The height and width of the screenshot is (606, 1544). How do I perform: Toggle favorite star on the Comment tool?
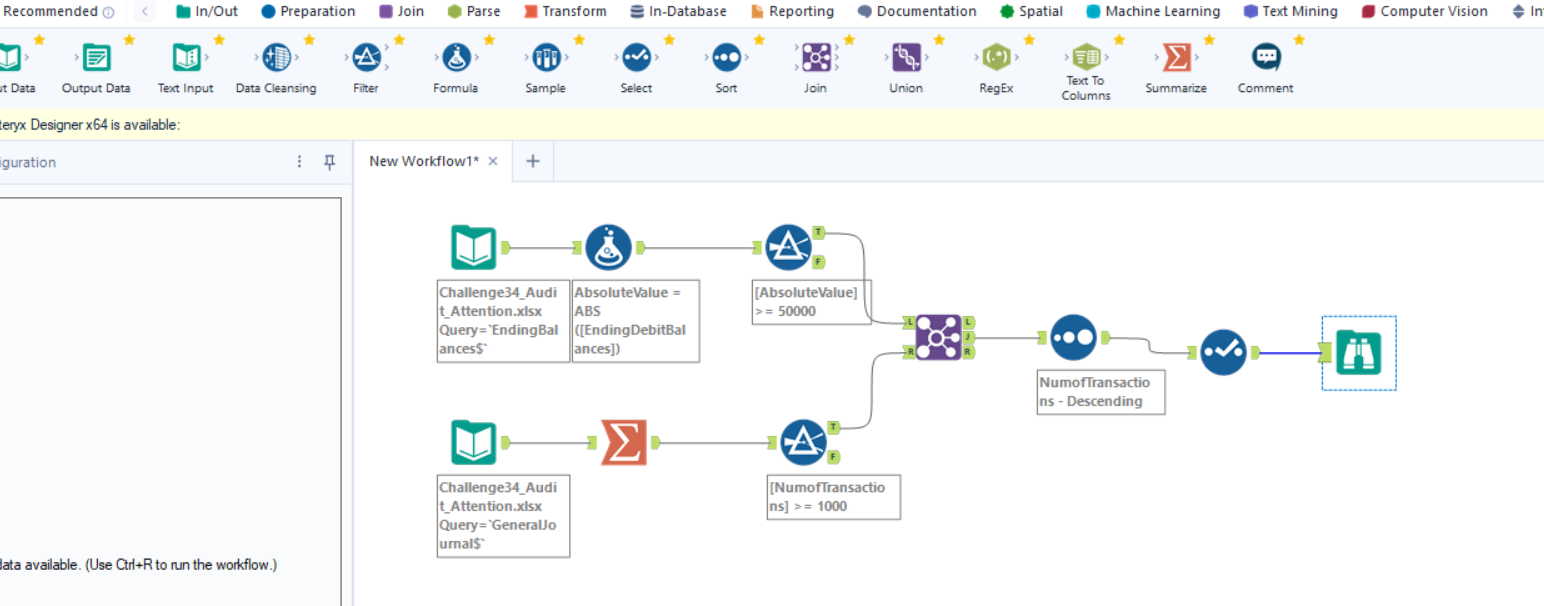coord(1299,40)
